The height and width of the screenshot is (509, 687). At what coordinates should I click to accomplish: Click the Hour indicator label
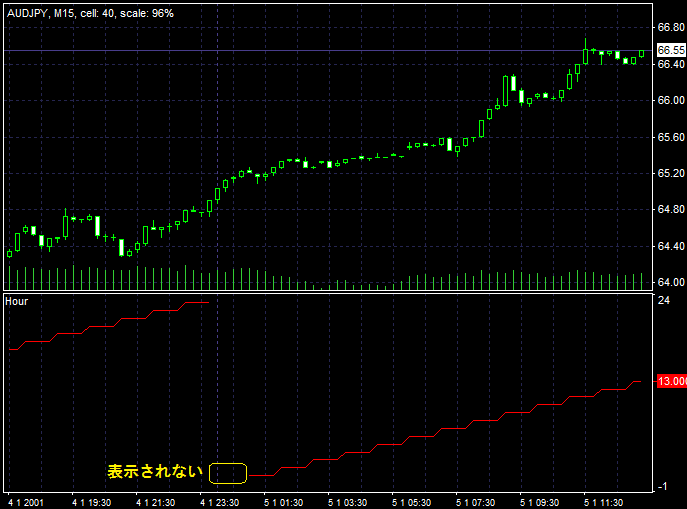[17, 301]
